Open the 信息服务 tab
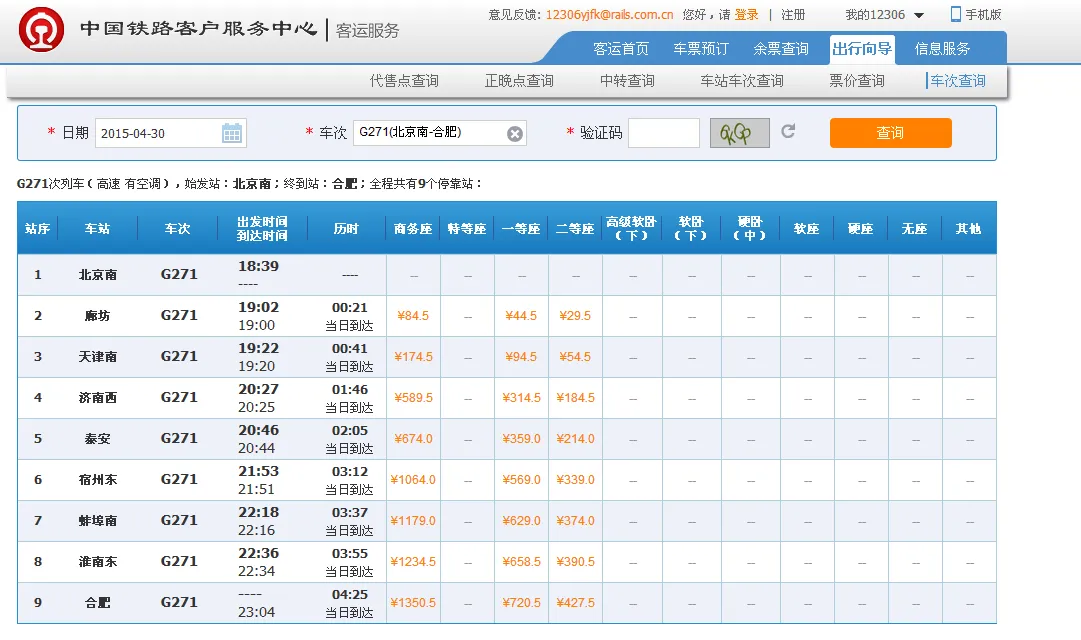1081x640 pixels. click(942, 49)
